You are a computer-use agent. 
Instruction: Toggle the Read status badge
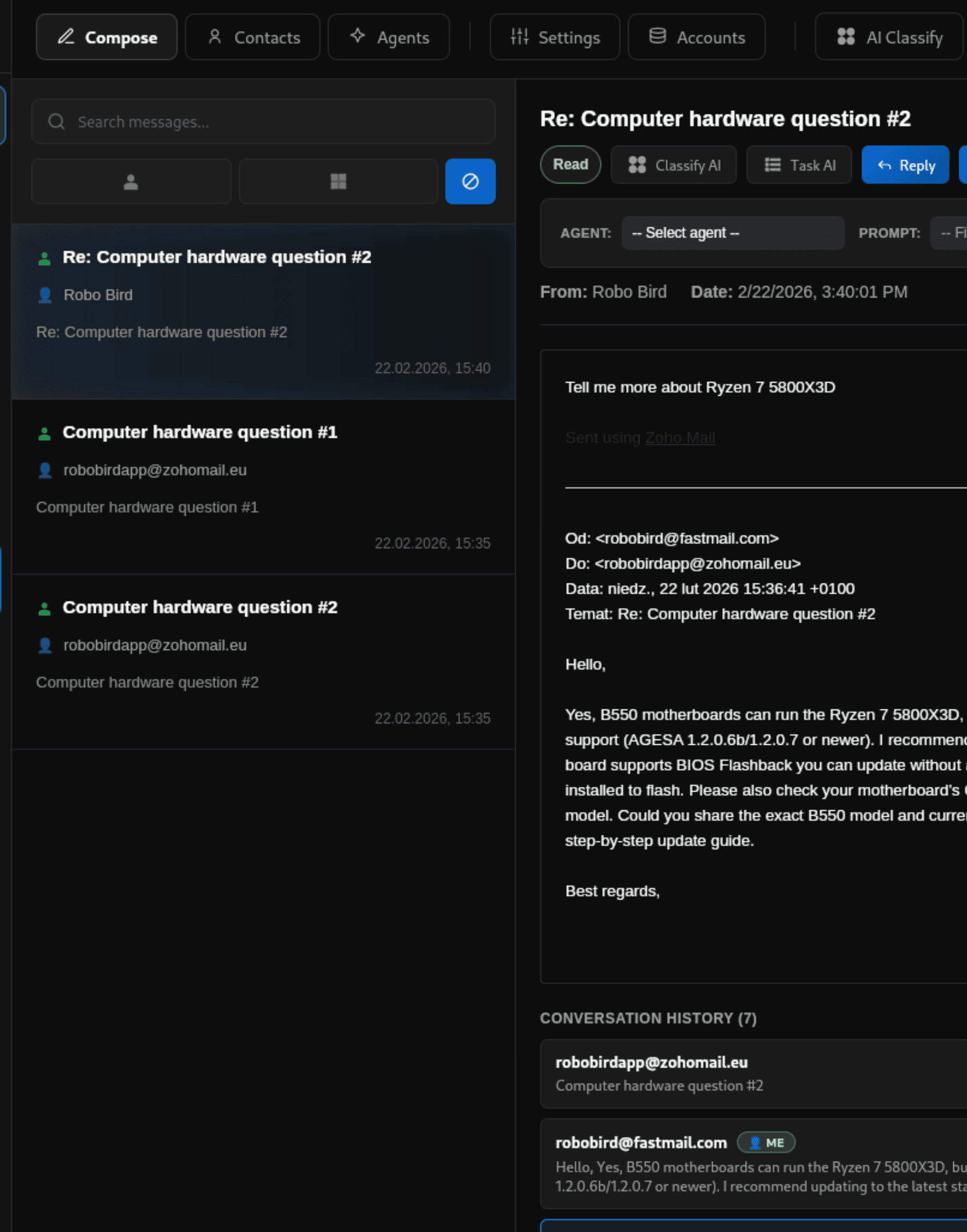click(x=570, y=164)
